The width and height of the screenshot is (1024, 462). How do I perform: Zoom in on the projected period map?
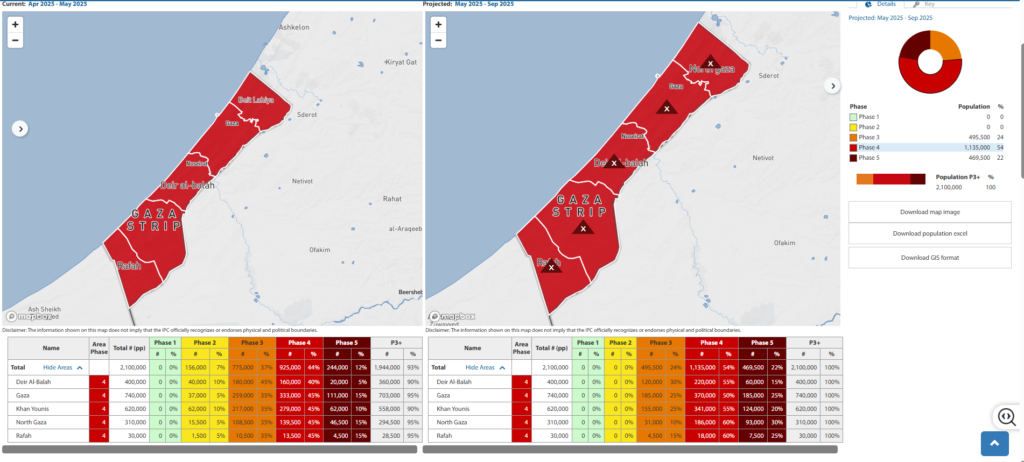coord(439,24)
